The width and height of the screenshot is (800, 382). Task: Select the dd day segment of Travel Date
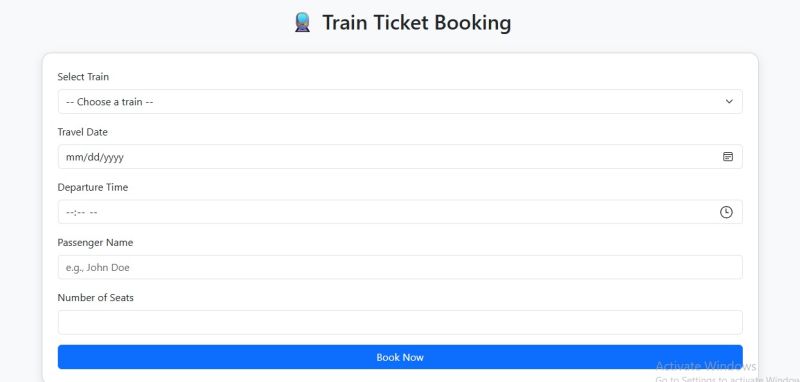(94, 157)
